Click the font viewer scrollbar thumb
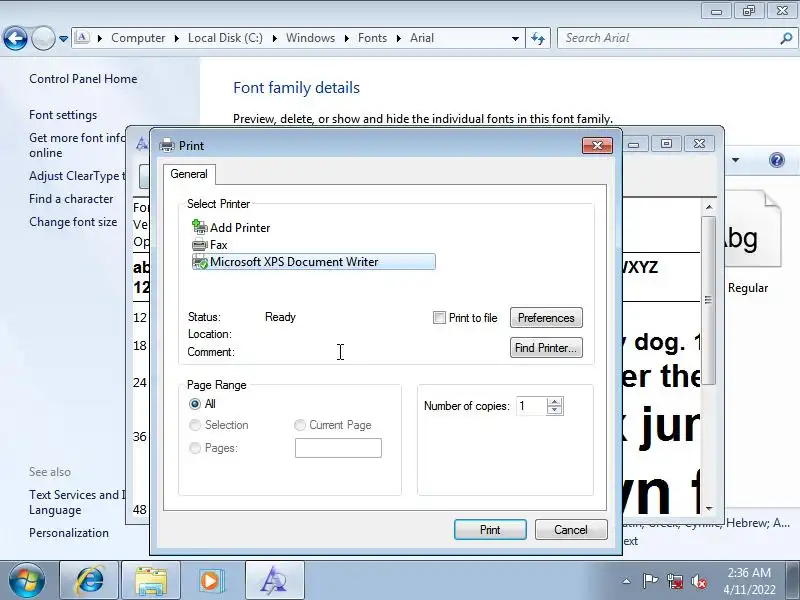 click(709, 300)
